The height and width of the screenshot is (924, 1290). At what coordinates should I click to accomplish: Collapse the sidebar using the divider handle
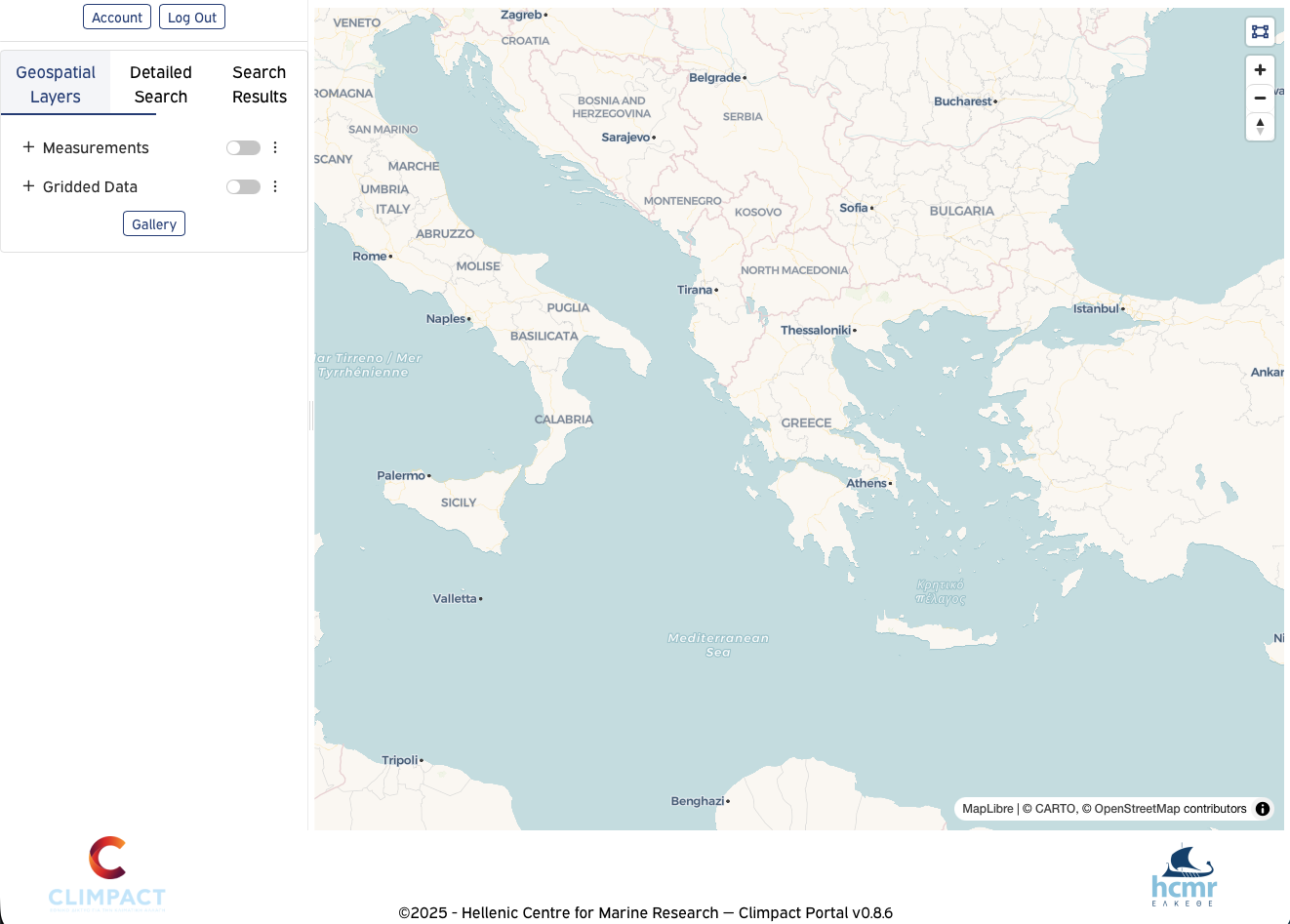click(x=310, y=416)
